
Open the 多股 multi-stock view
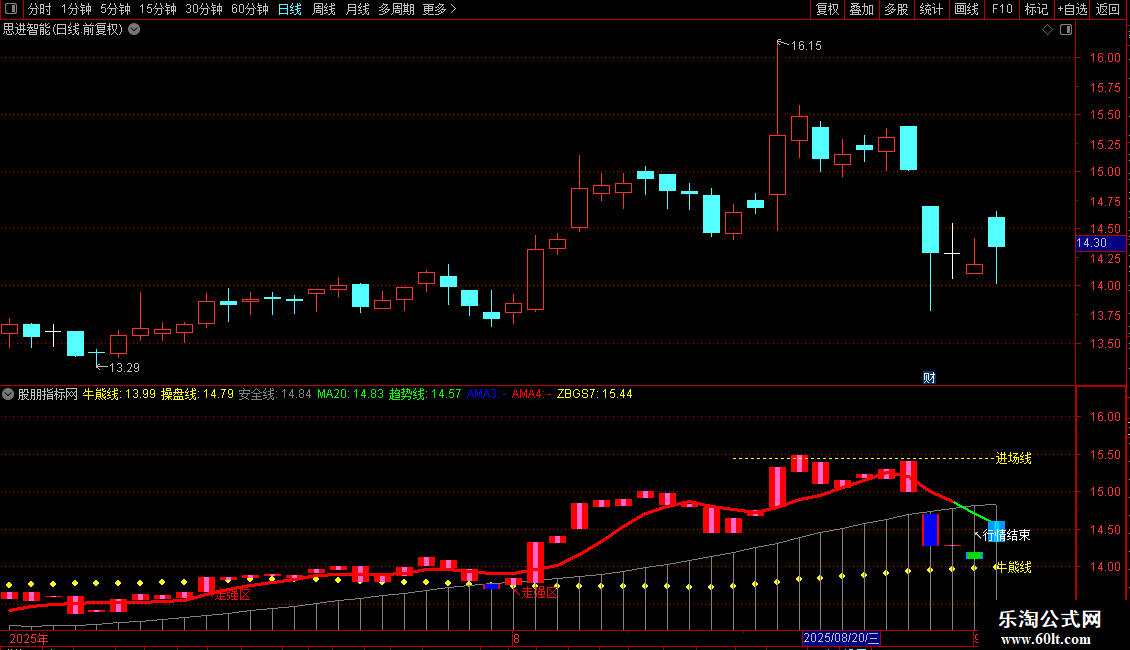896,9
